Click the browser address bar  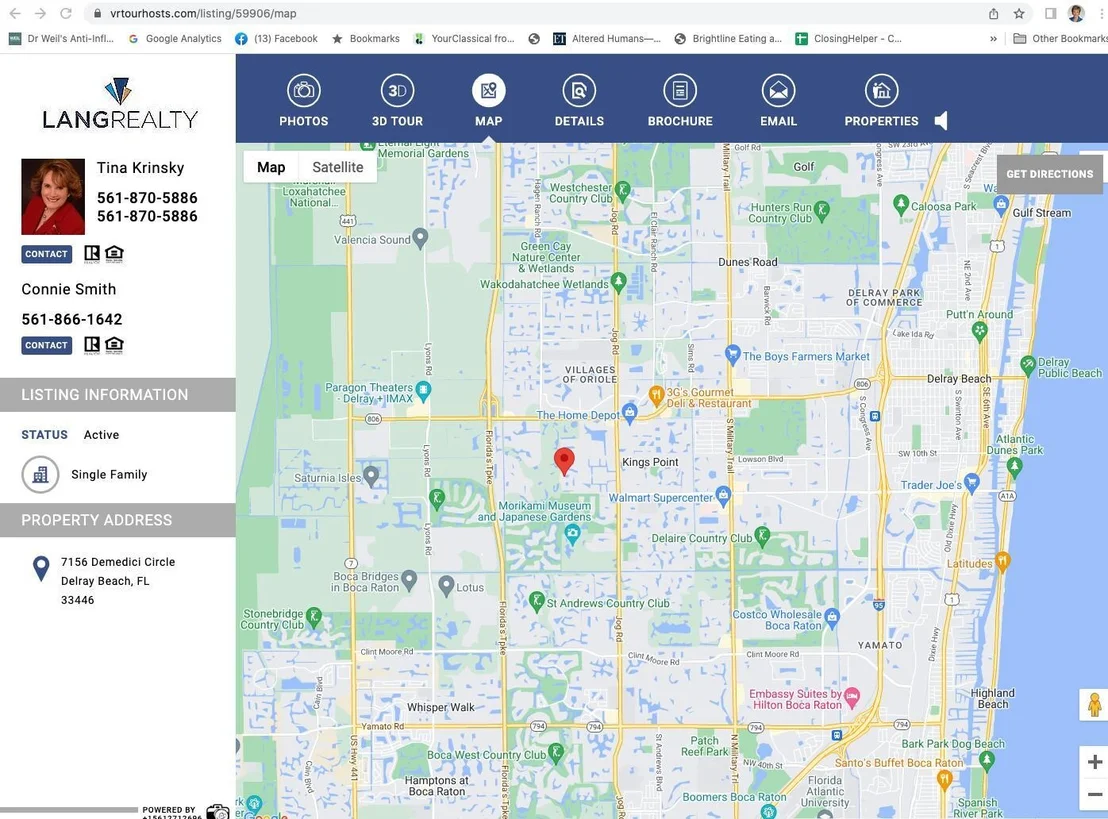pos(537,13)
